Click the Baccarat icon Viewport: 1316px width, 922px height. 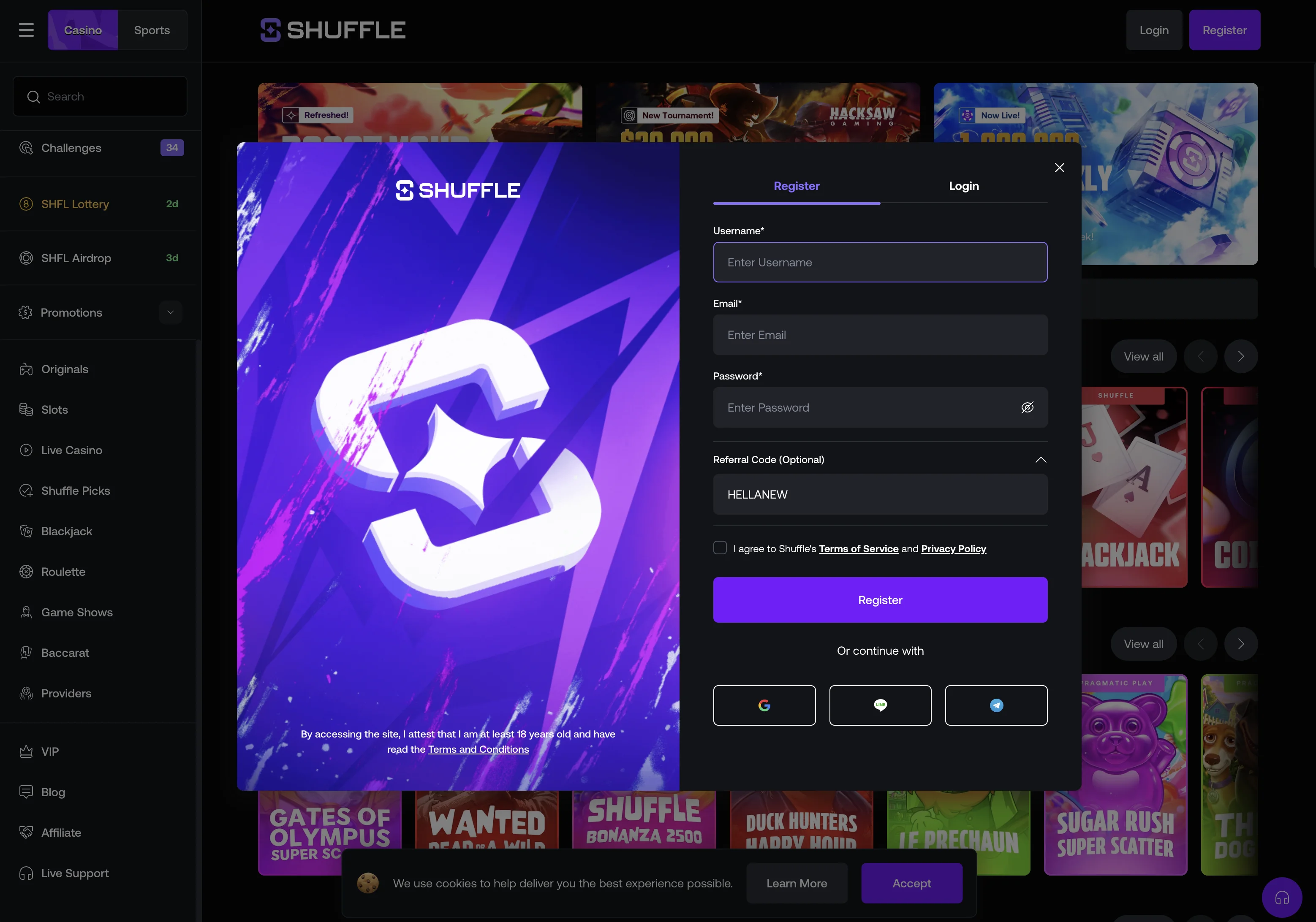pos(26,653)
